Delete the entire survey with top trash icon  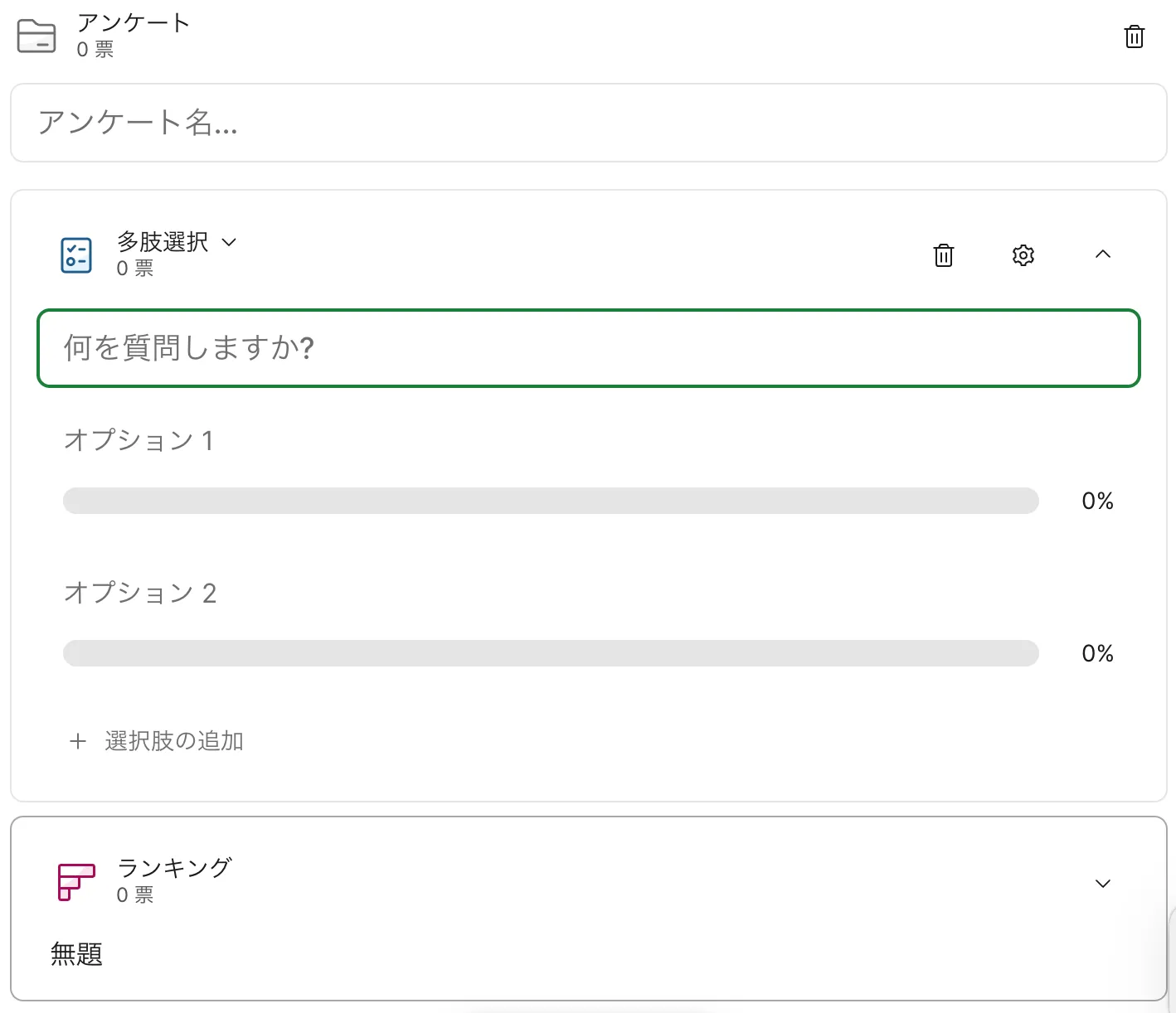1134,36
